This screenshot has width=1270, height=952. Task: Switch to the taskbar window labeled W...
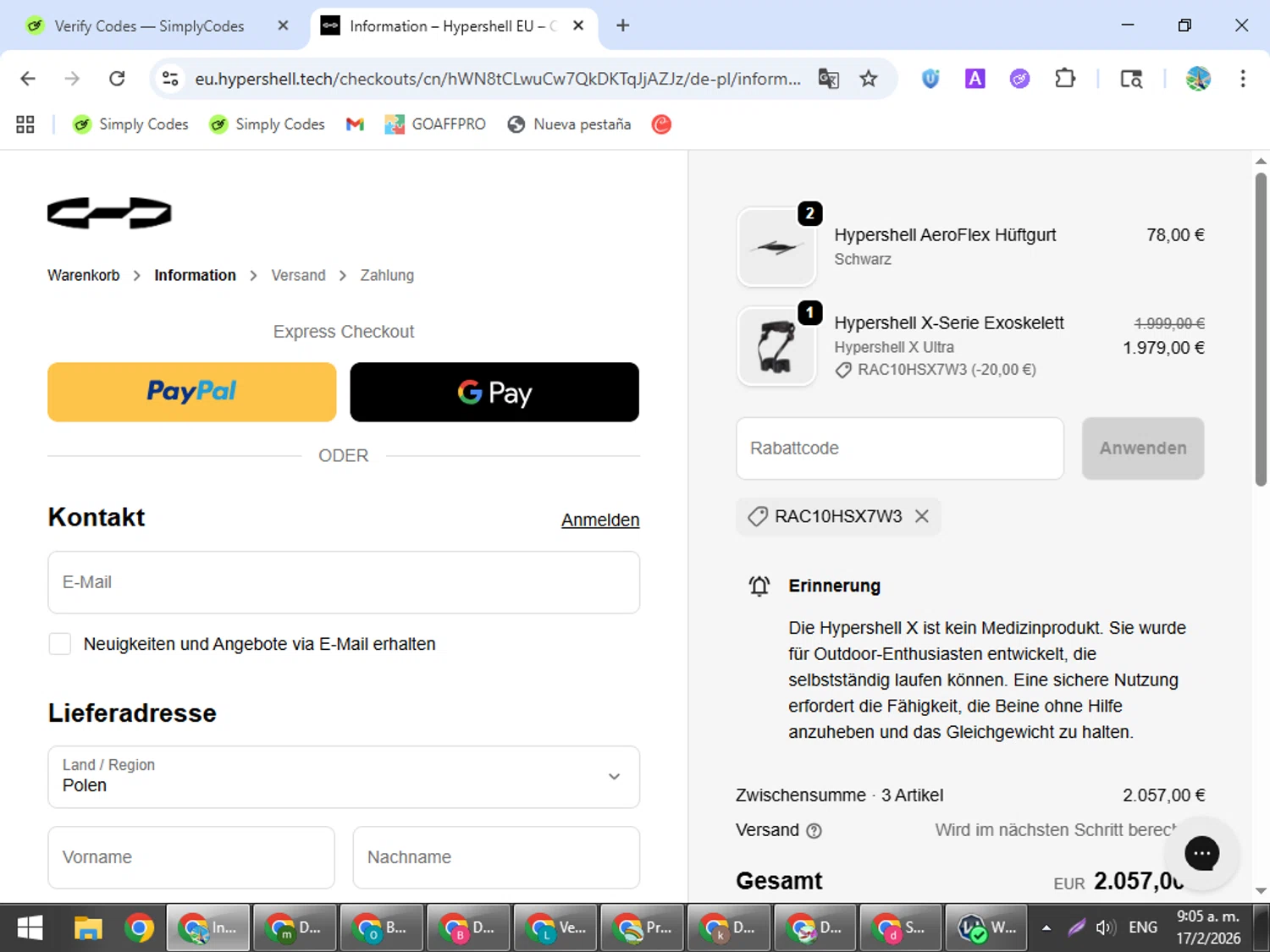tap(987, 928)
